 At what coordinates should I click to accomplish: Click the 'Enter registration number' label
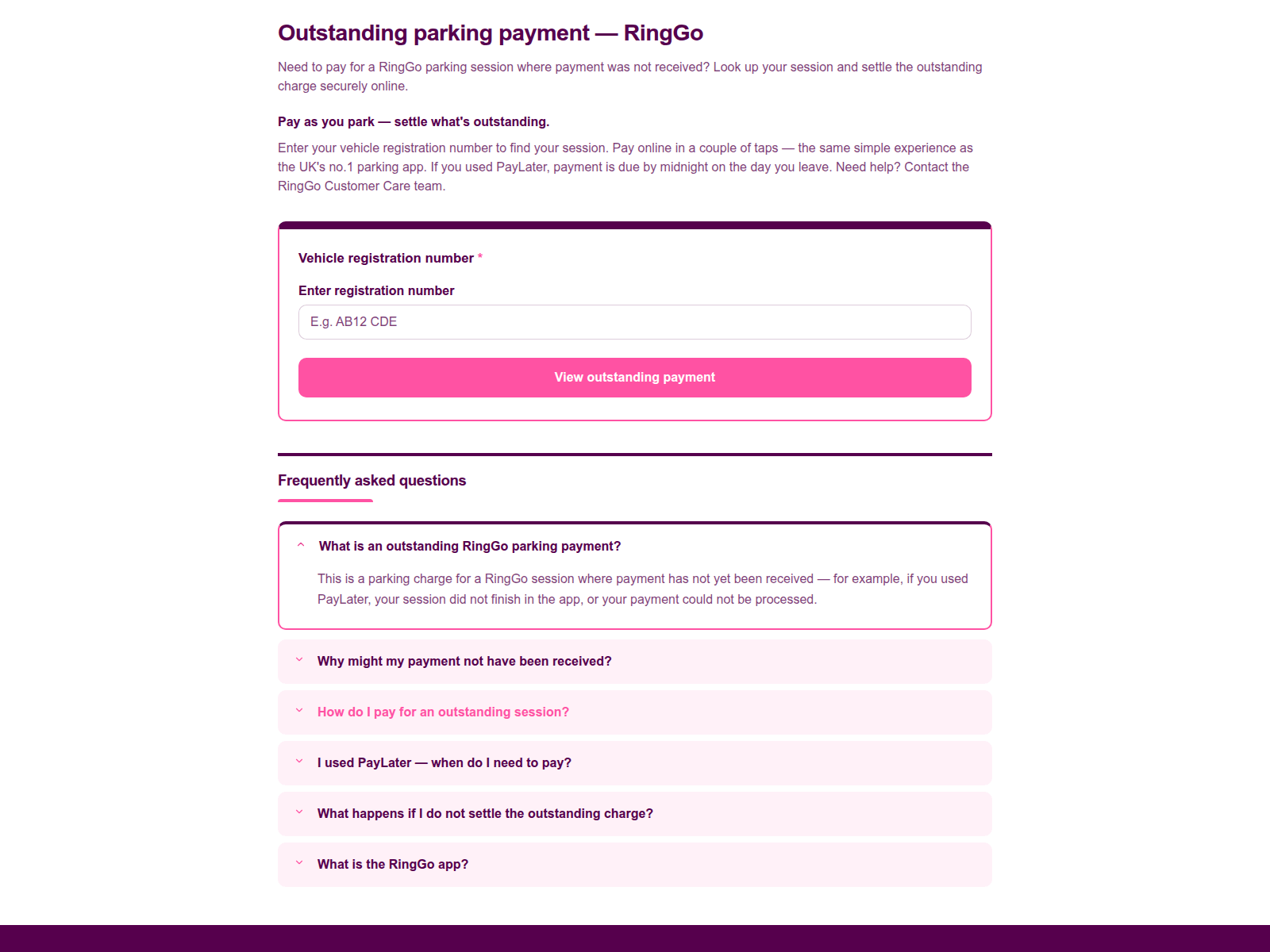[376, 290]
